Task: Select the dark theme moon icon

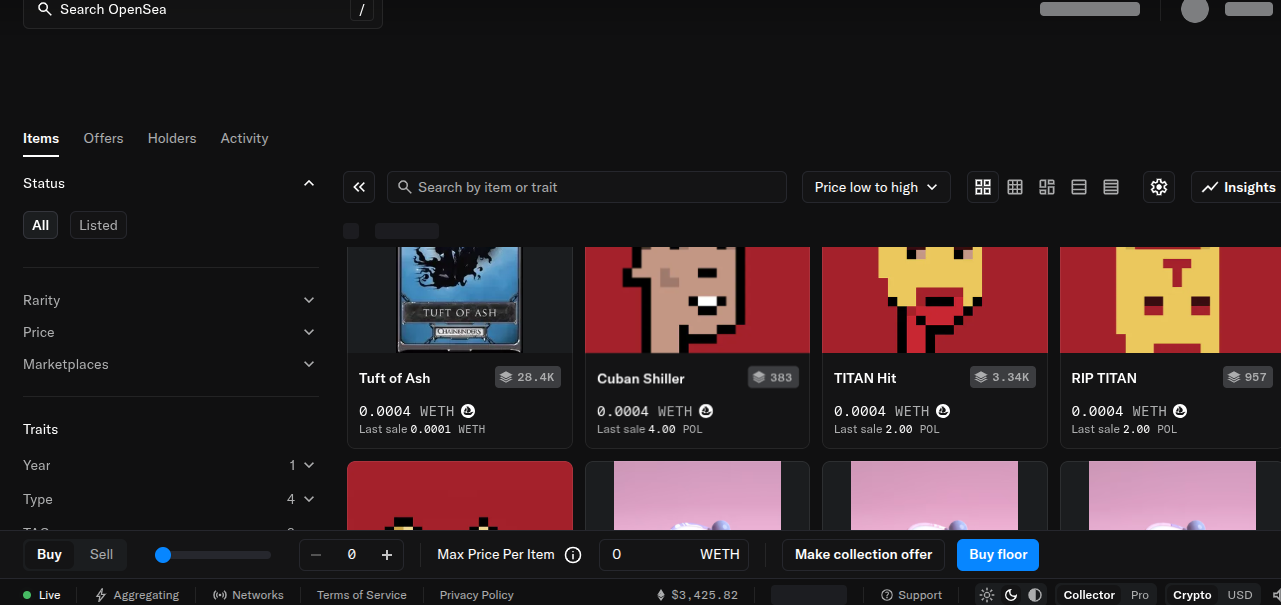Action: click(x=1011, y=595)
